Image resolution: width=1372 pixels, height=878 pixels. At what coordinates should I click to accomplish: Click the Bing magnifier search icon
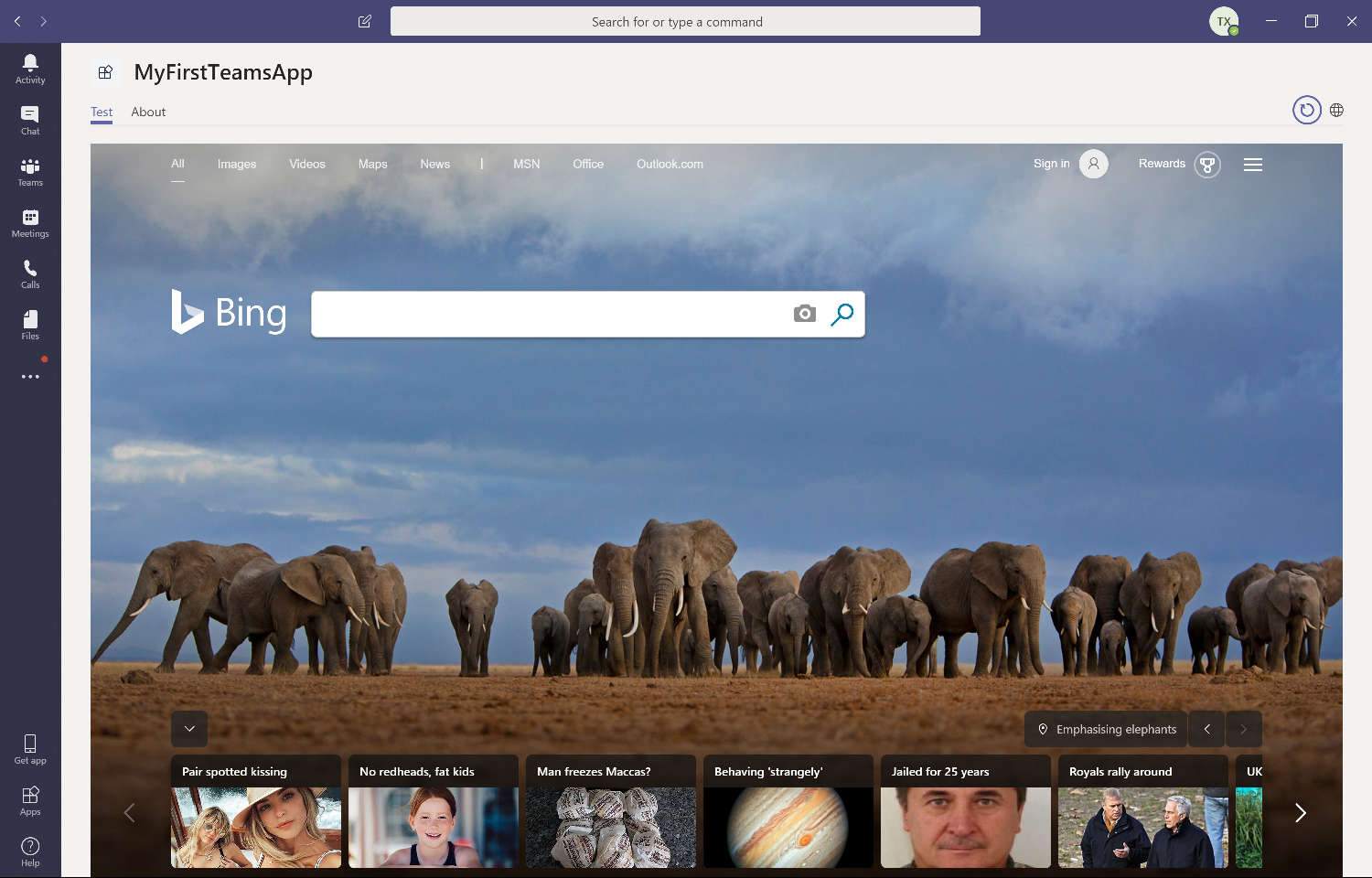(x=842, y=314)
